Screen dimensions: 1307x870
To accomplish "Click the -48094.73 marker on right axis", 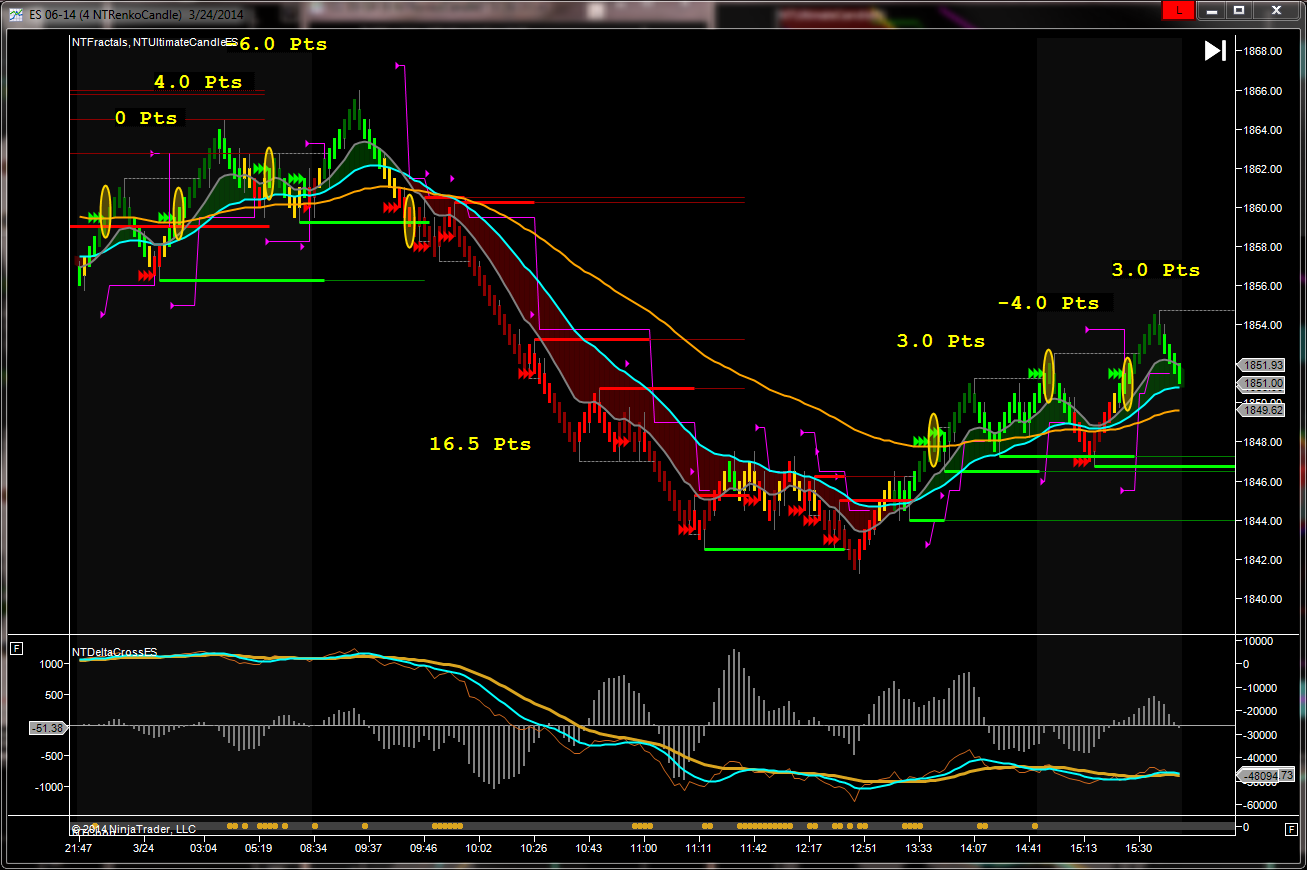I will [1266, 775].
